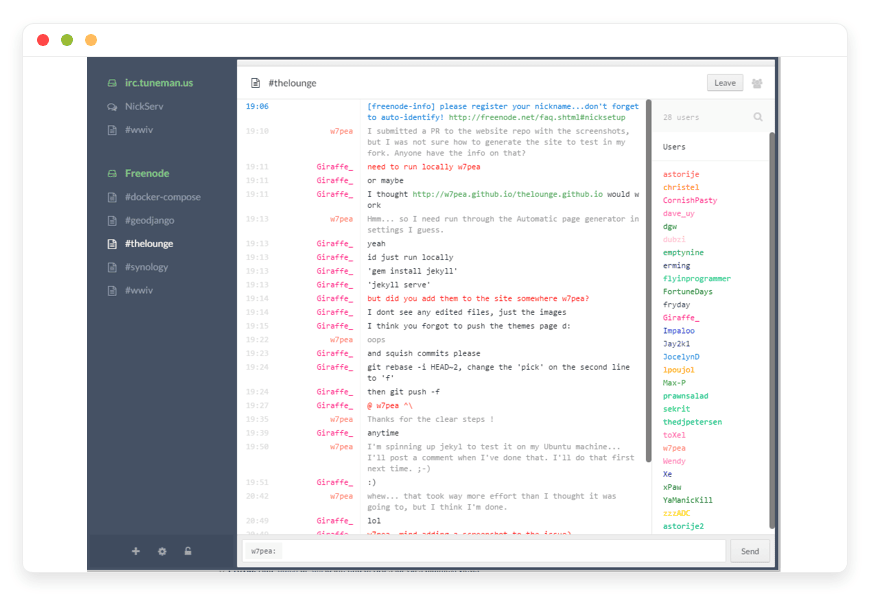This screenshot has height=595, width=870.
Task: Select user YaManicKill in the user list
Action: pyautogui.click(x=687, y=500)
